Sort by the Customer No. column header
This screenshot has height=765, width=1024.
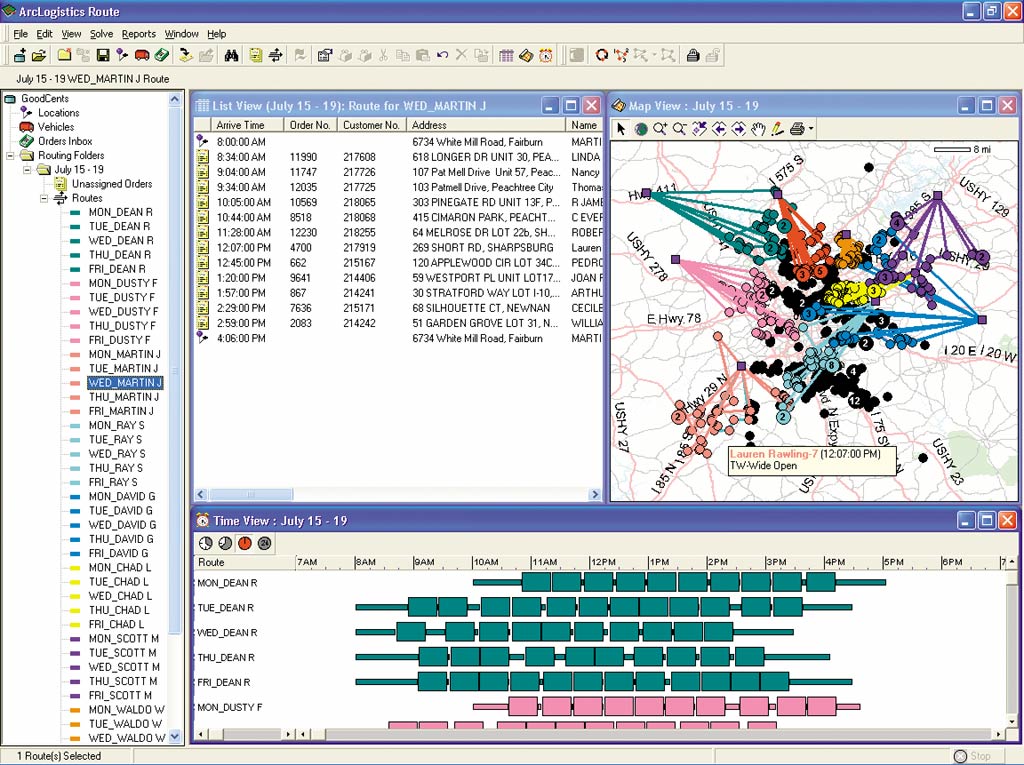[x=372, y=125]
